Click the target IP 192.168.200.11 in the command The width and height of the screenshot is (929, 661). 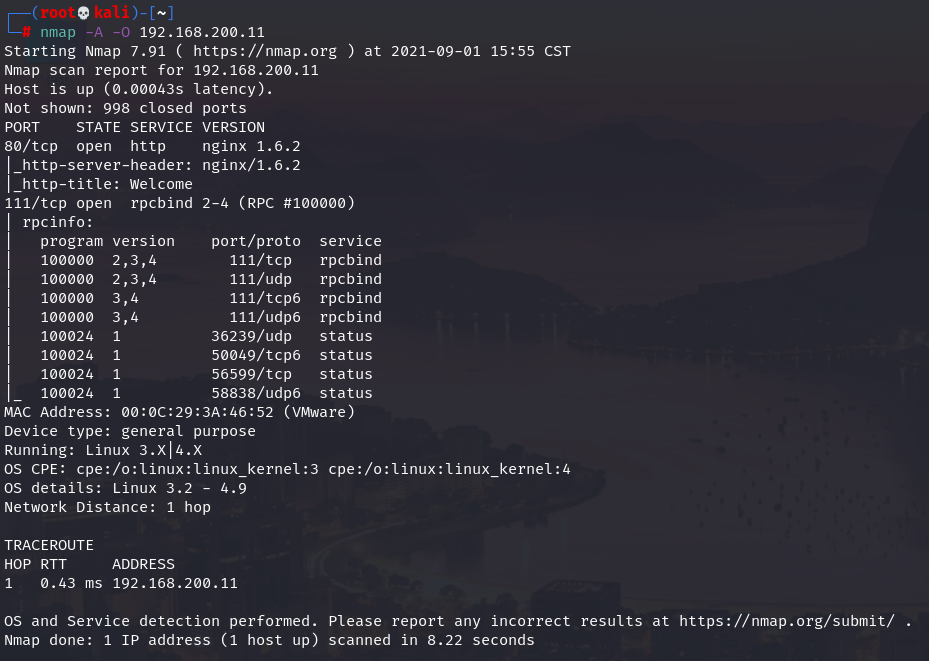202,32
